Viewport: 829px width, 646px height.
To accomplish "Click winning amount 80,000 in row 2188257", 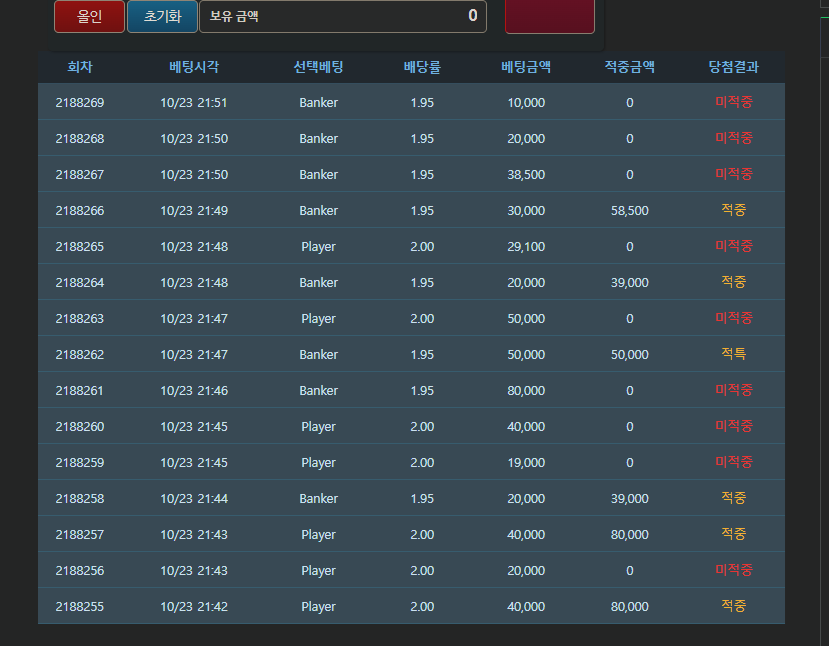I will 630,534.
